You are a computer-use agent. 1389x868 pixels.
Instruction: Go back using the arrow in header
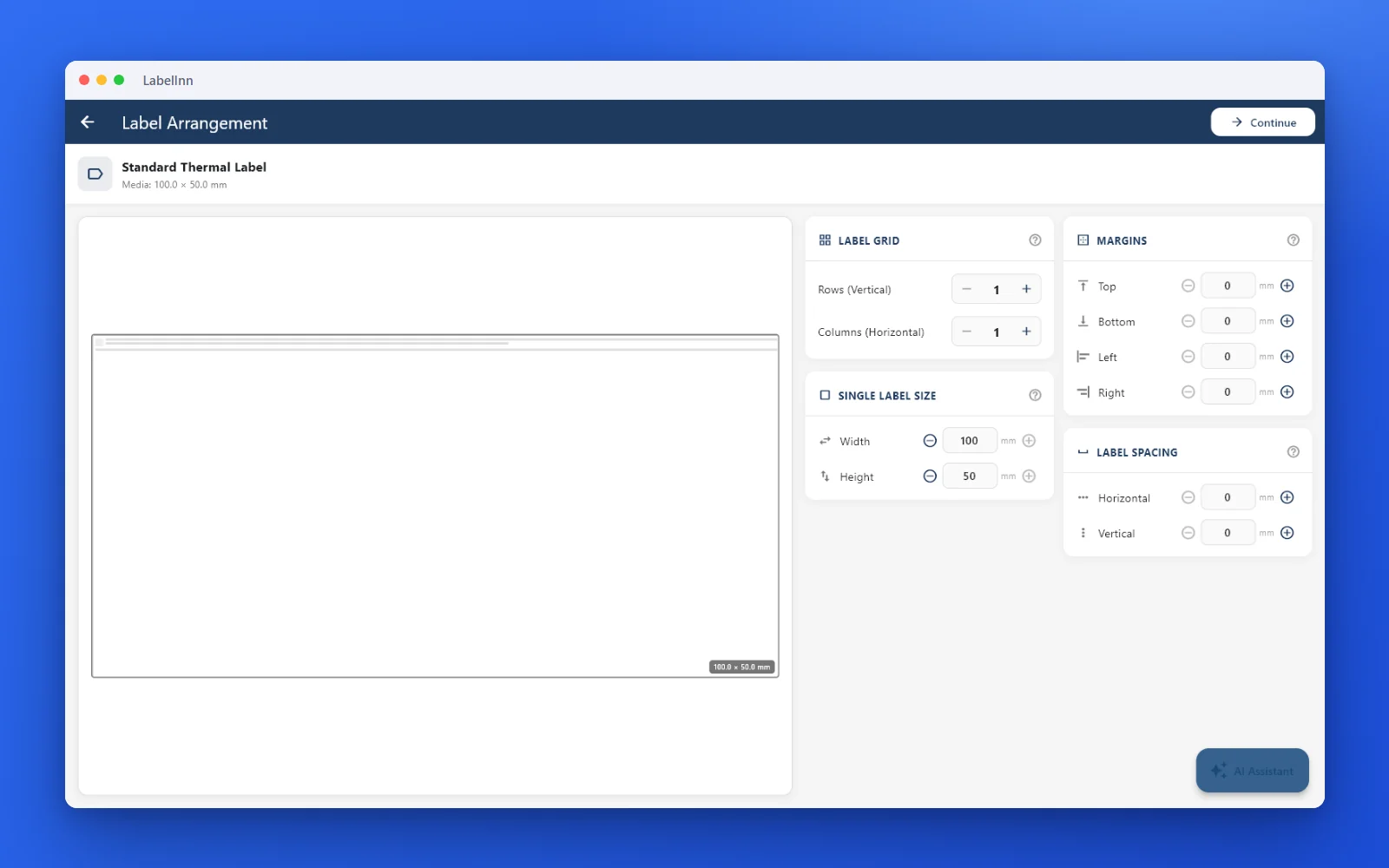click(x=88, y=122)
